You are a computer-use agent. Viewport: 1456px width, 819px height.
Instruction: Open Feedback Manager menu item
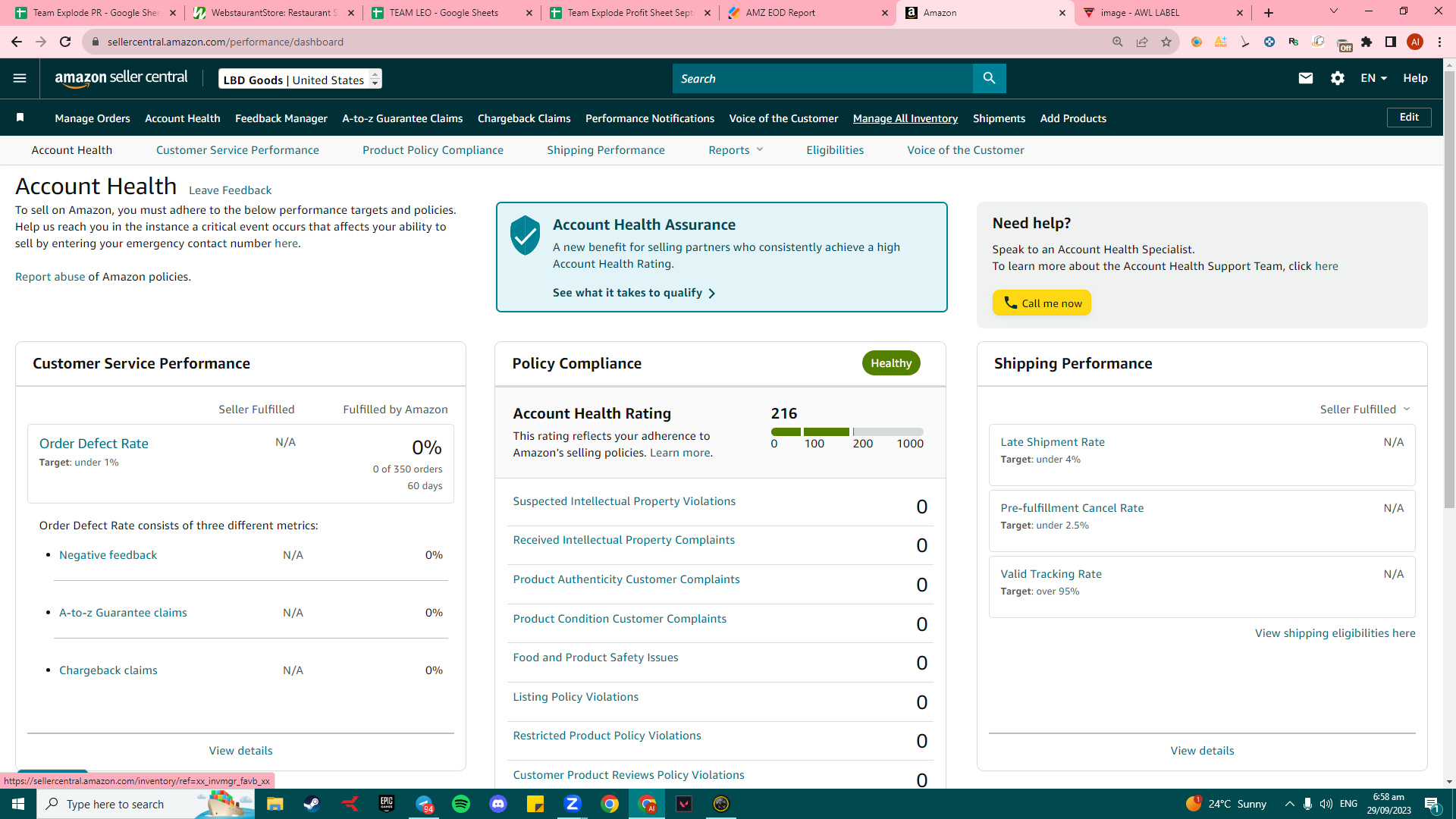(281, 118)
